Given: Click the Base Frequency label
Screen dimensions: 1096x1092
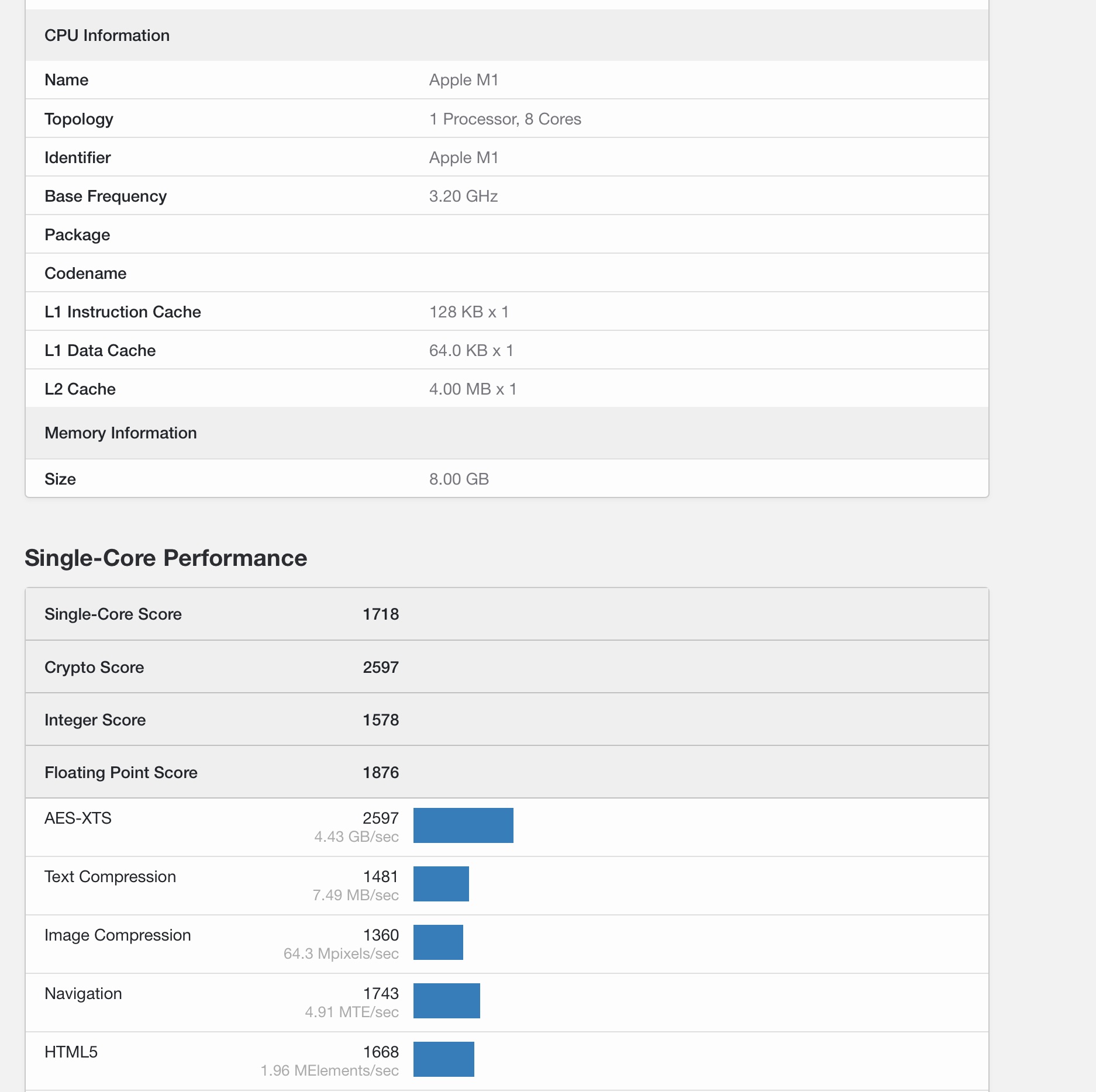Looking at the screenshot, I should point(106,196).
